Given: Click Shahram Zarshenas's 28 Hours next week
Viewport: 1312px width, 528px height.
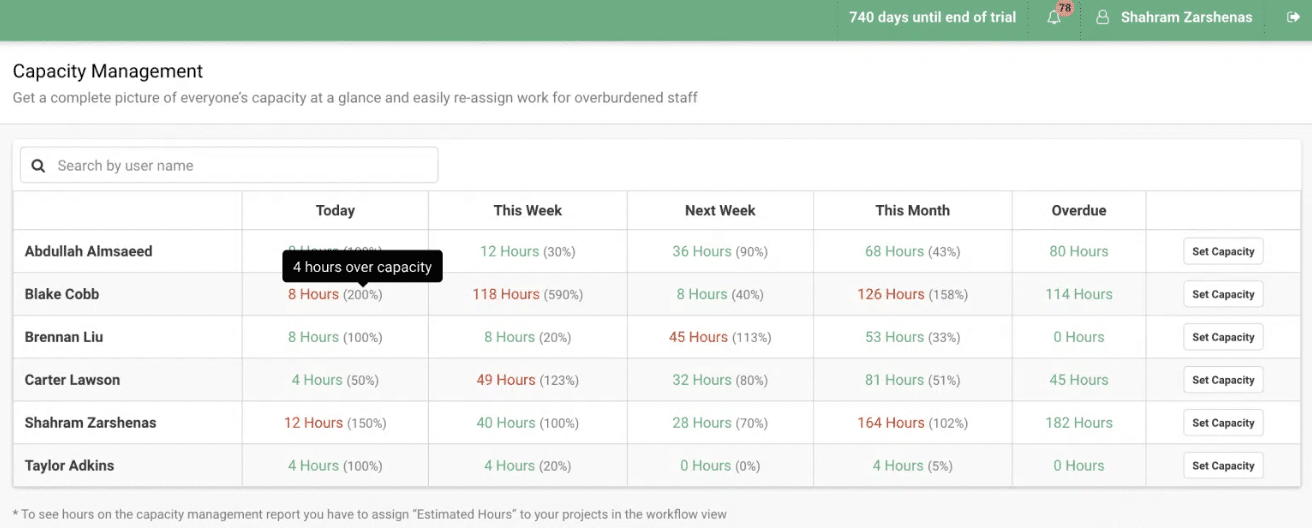Looking at the screenshot, I should pos(720,423).
